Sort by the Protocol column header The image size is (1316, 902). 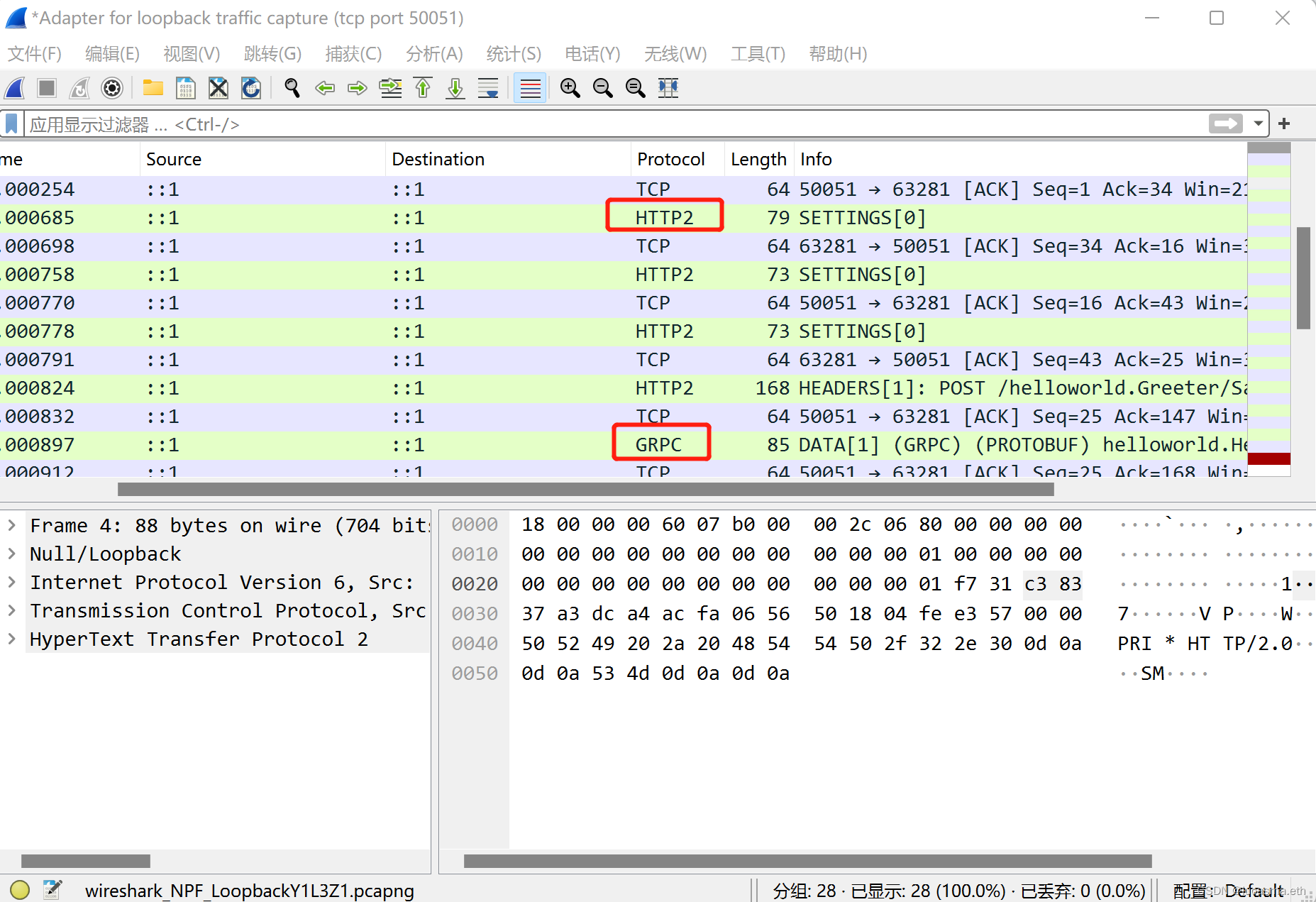(678, 159)
